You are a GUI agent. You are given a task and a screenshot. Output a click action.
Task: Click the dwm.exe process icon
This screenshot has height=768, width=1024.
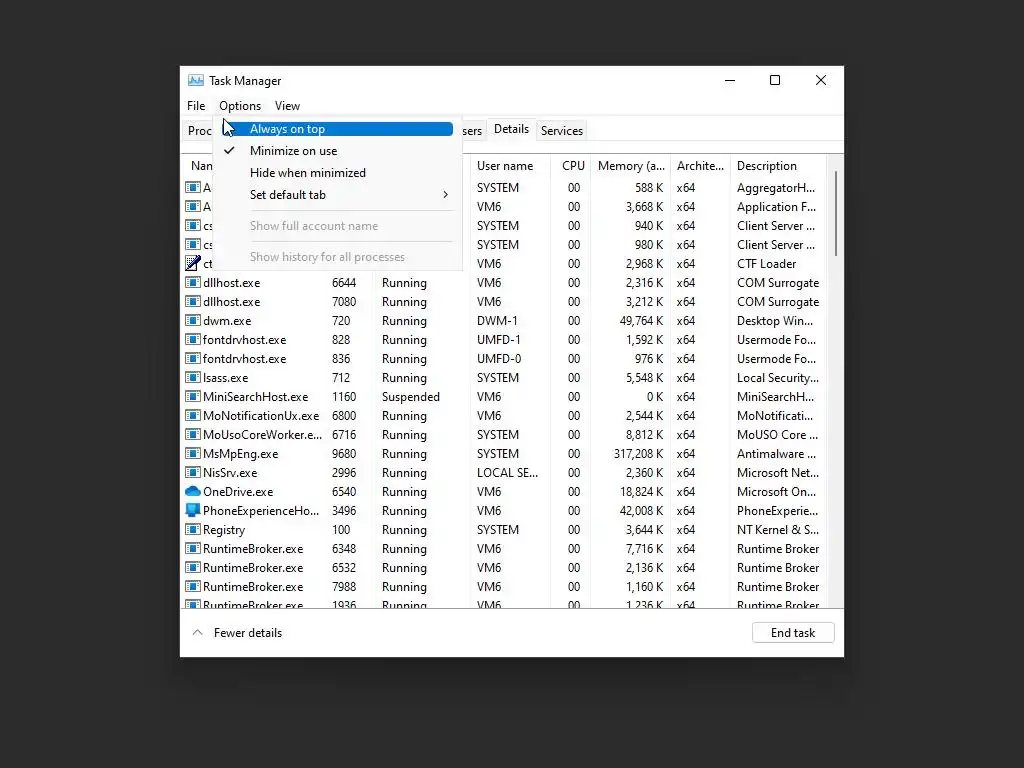click(x=193, y=321)
